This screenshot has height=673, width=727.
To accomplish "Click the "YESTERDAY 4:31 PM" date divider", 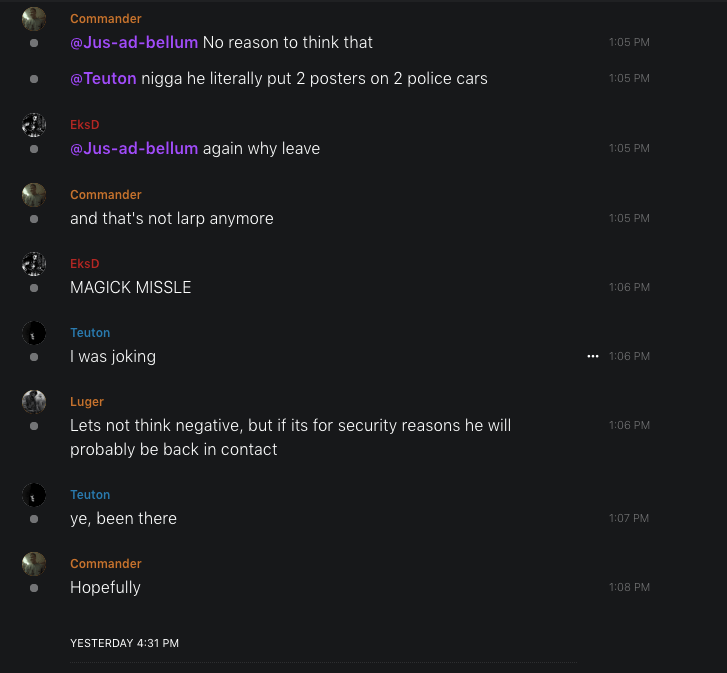I will (124, 643).
